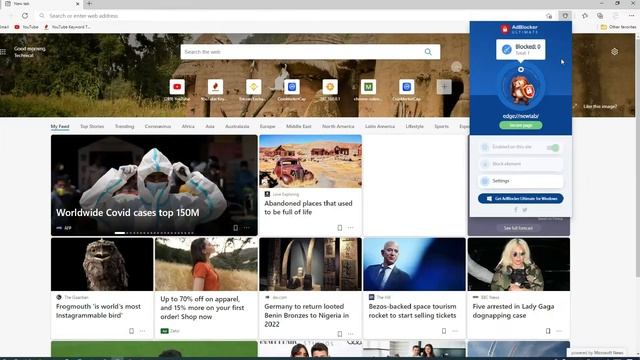Click the Search the web input field
The image size is (640, 360).
[302, 52]
